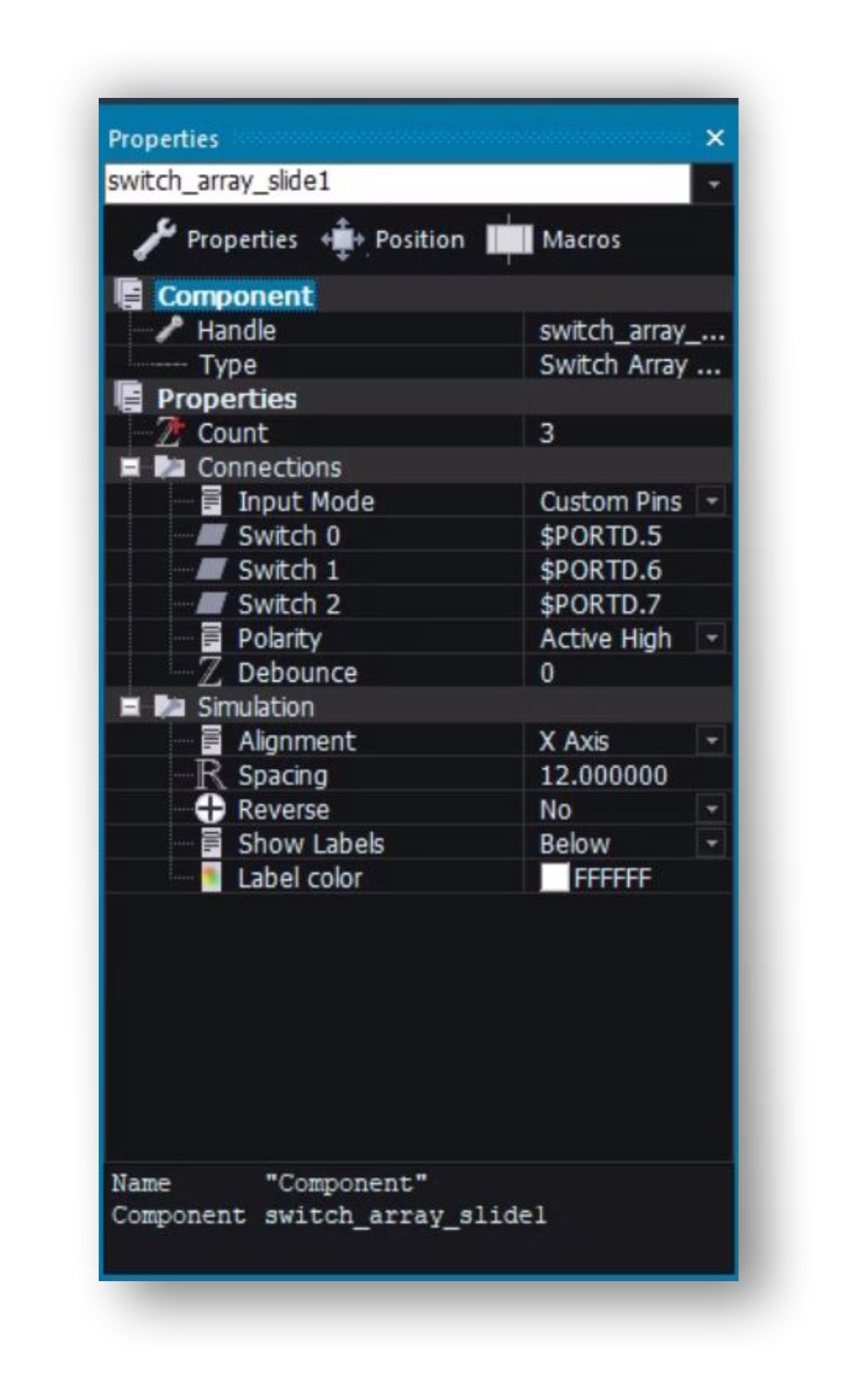
Task: Click the Show Labels value Below
Action: pos(575,844)
